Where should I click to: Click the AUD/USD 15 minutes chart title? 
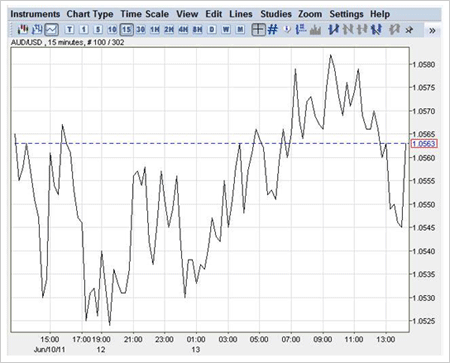coord(67,42)
